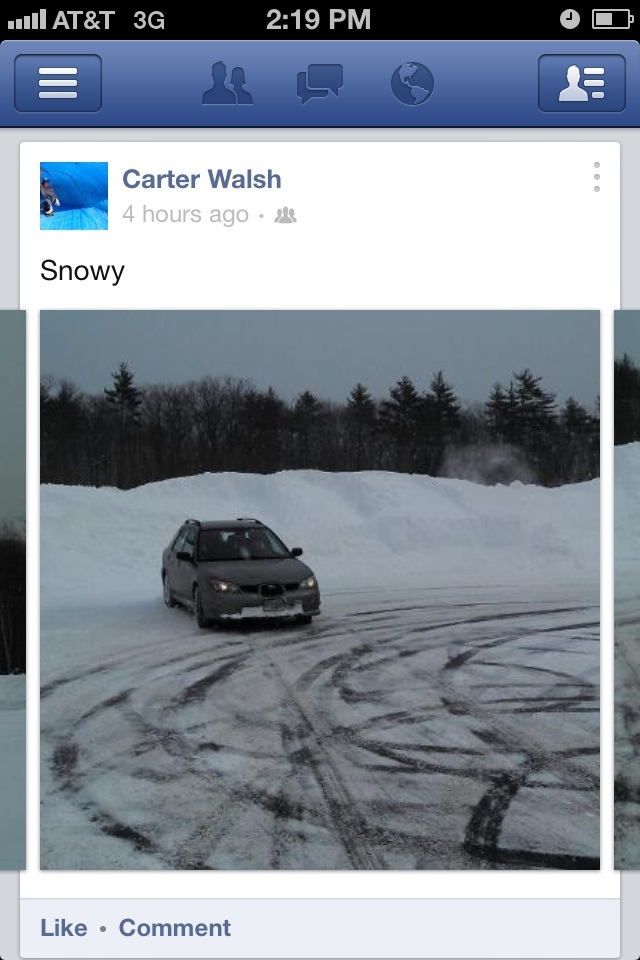The image size is (640, 960).
Task: Open the hamburger side menu
Action: tap(58, 83)
